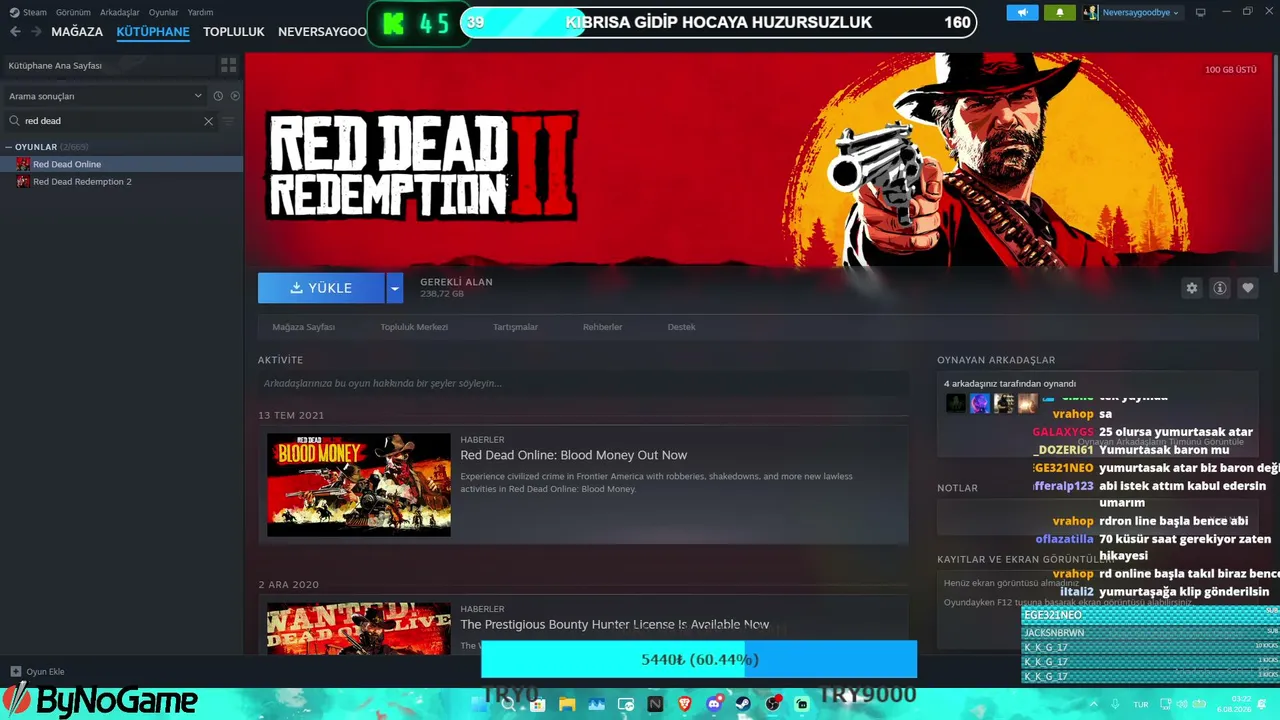
Task: Open the Destek link
Action: (682, 327)
